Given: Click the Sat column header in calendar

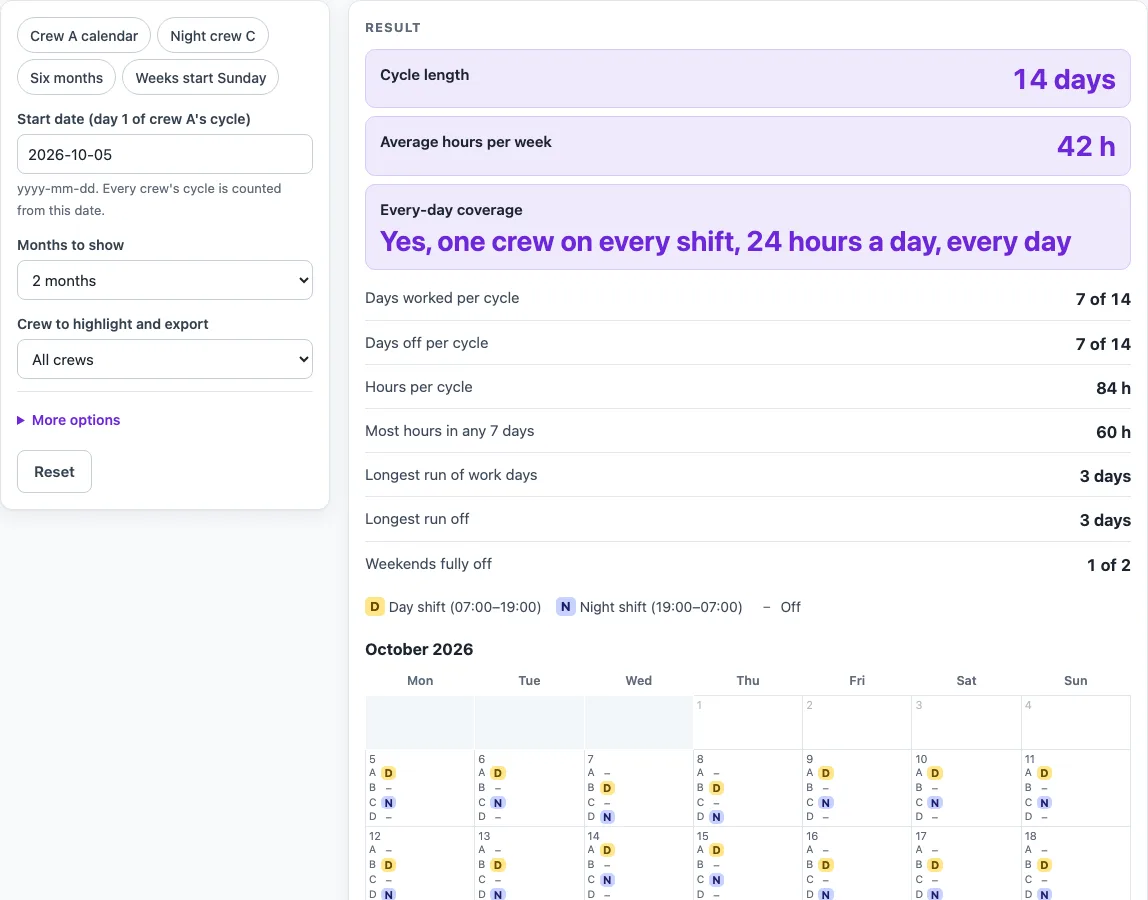Looking at the screenshot, I should tap(966, 680).
